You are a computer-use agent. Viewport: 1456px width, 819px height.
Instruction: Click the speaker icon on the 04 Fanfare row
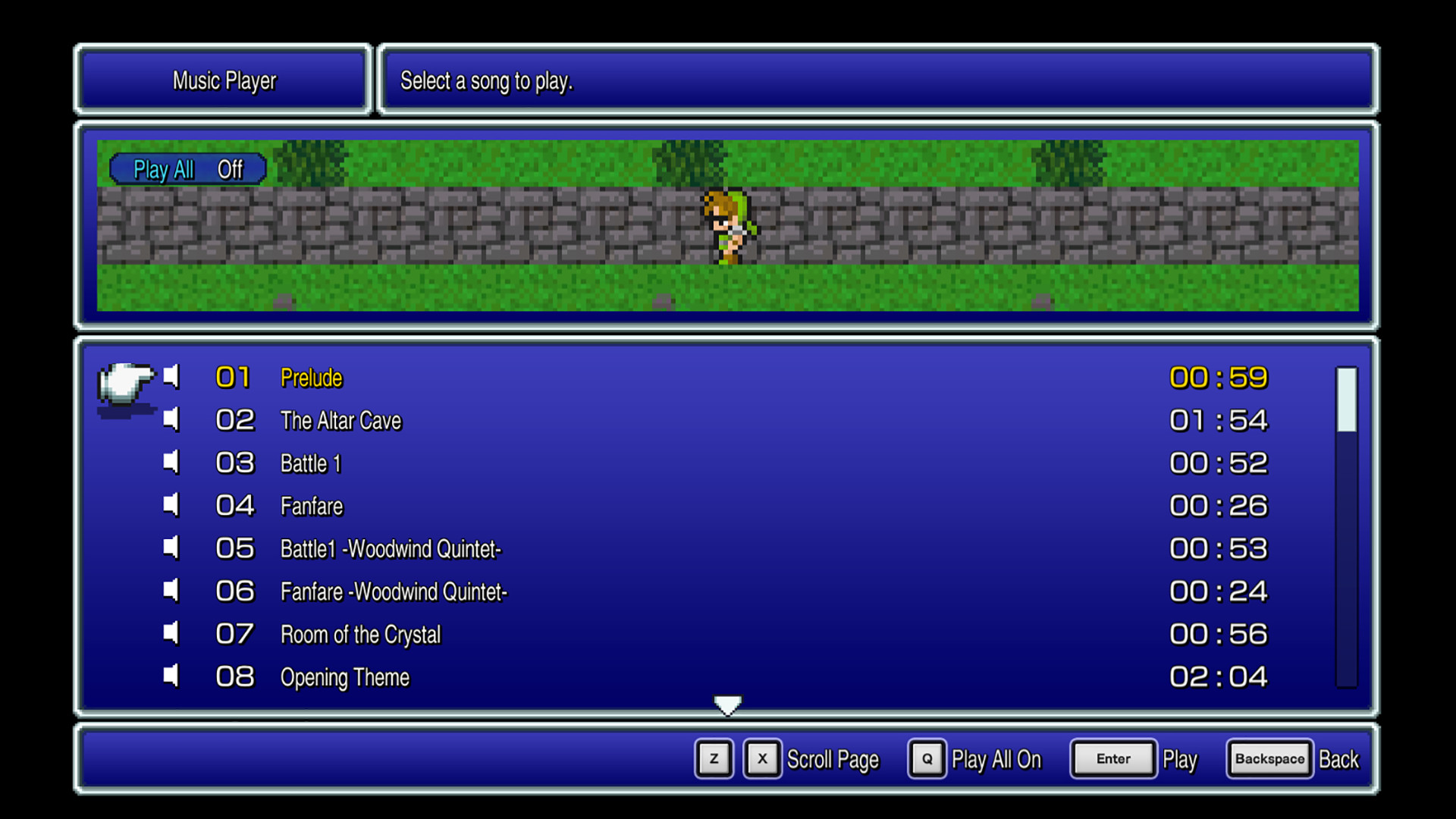point(171,504)
